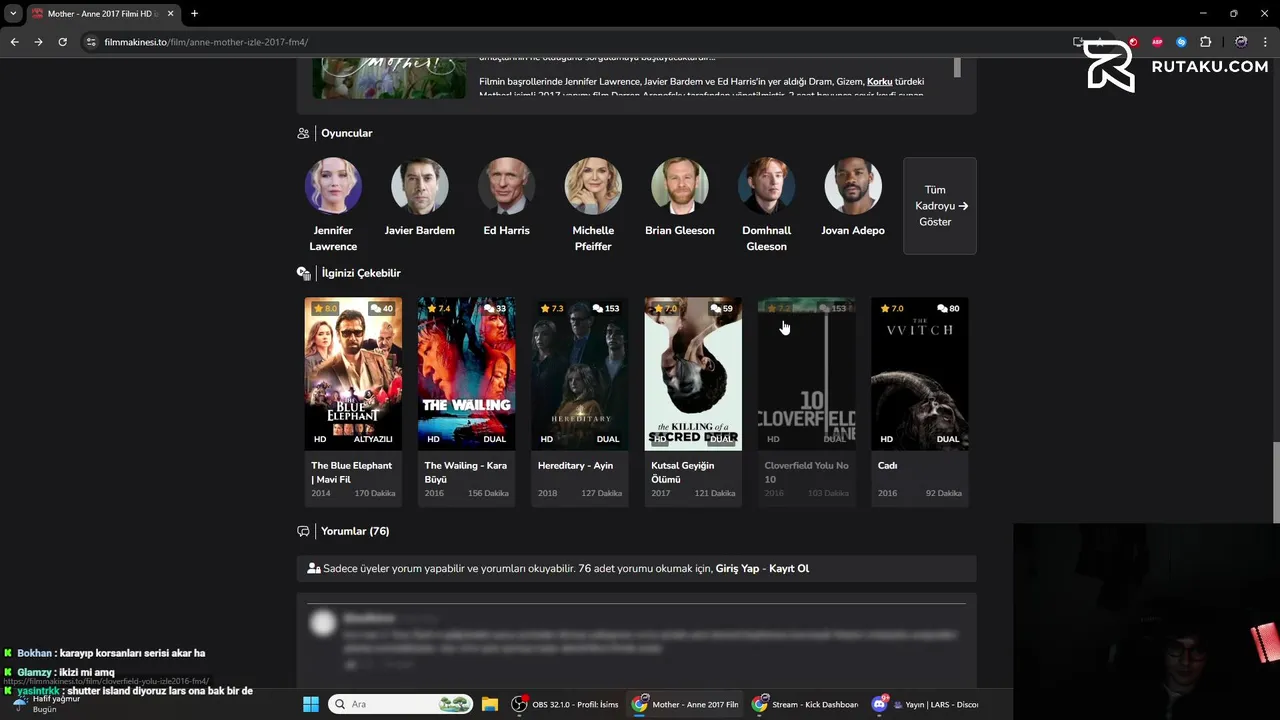Click the Mother! movie poster image
This screenshot has height=720, width=1280.
click(389, 78)
